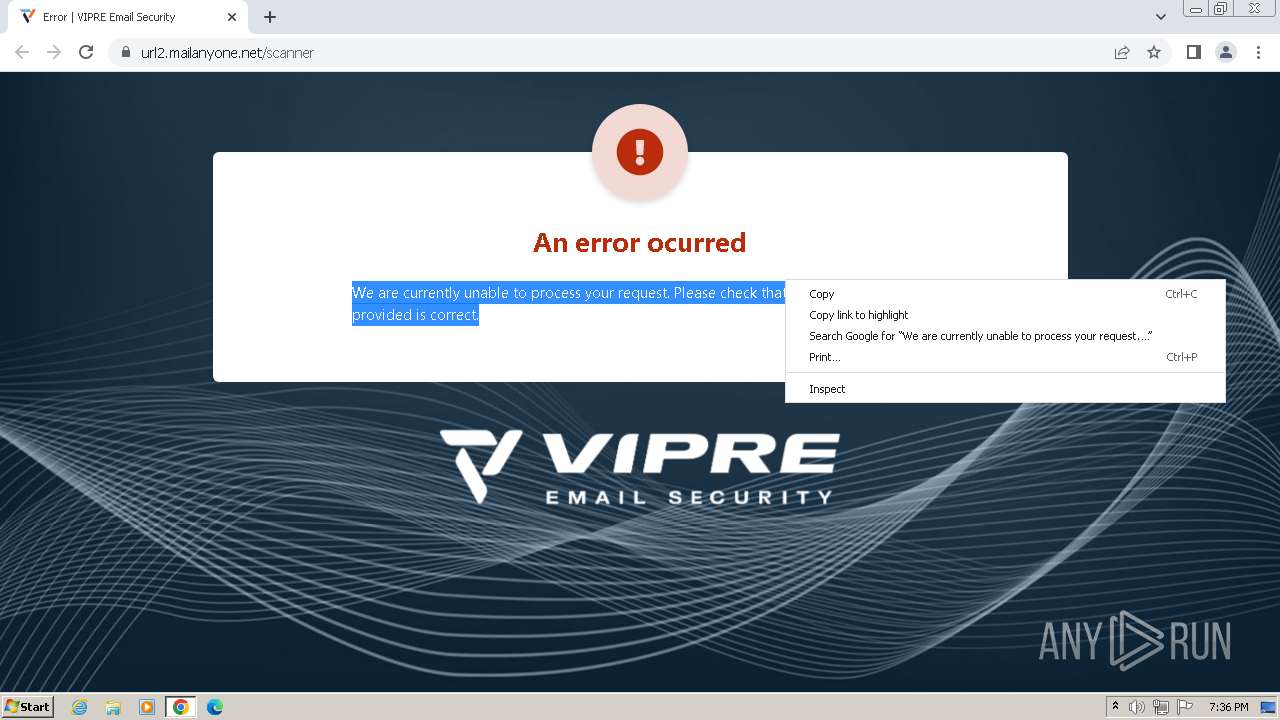Screen dimensions: 1280x720
Task: Choose Print... from the context menu
Action: [1005, 357]
